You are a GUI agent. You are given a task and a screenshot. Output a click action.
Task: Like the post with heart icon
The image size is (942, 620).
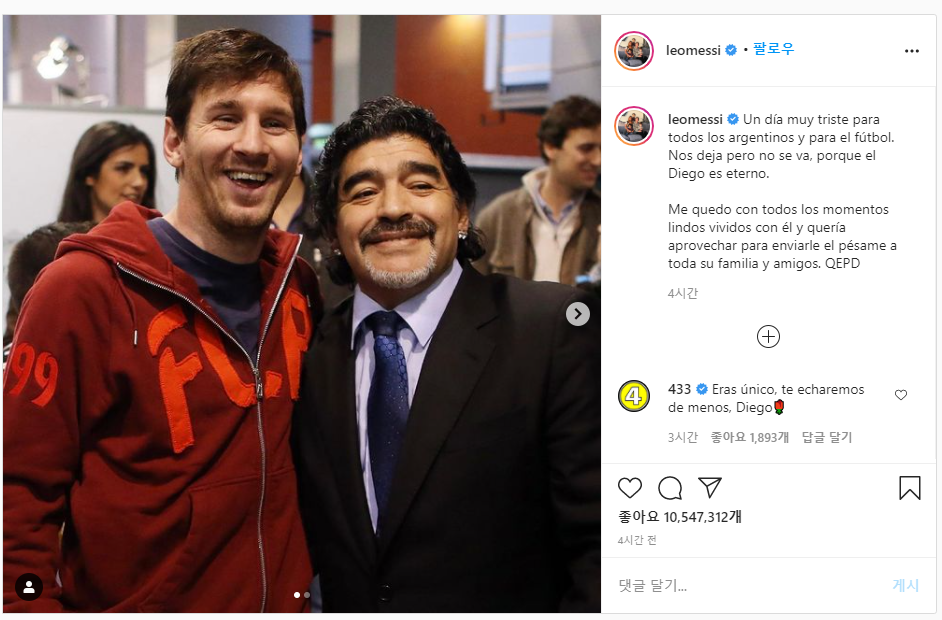630,488
